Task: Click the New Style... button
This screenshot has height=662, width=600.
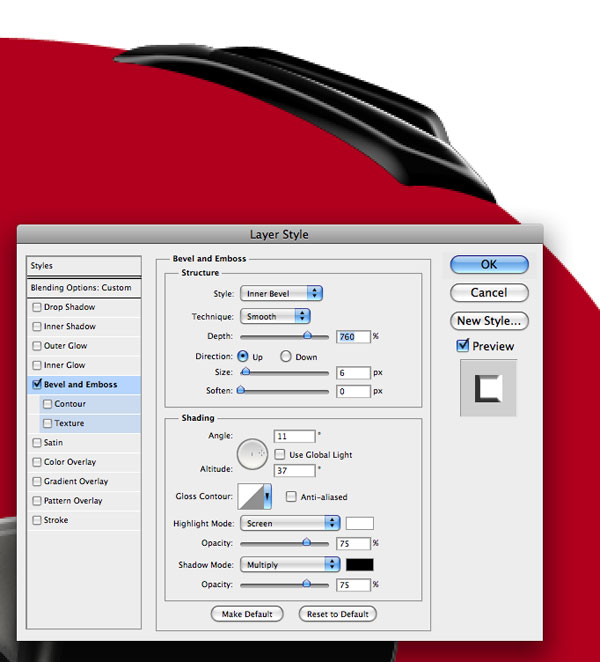Action: (x=489, y=321)
